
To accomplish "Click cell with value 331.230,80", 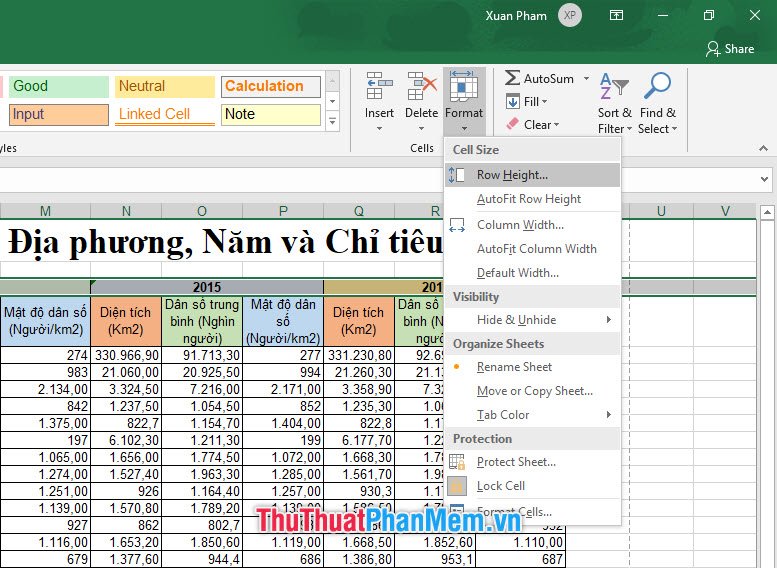I will click(x=359, y=355).
